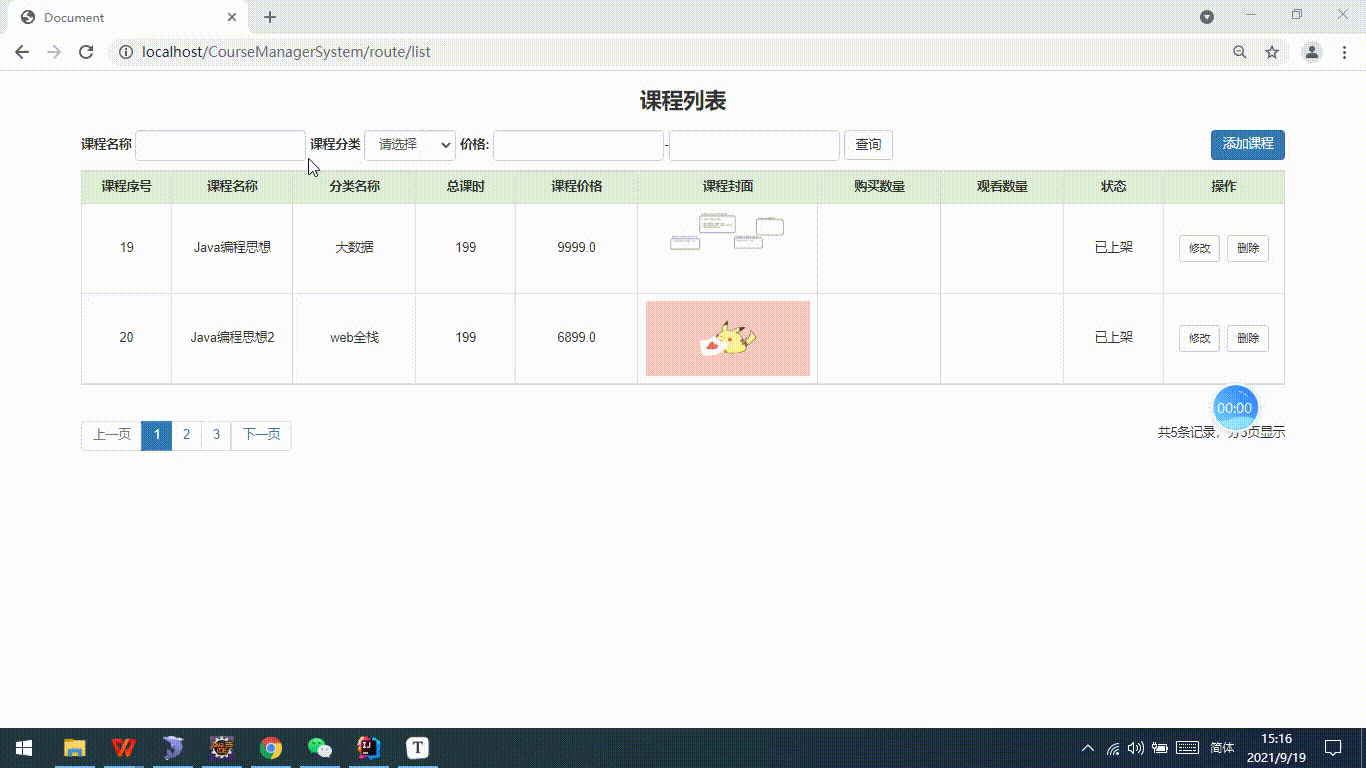Click the 添加课程 button

[1248, 145]
